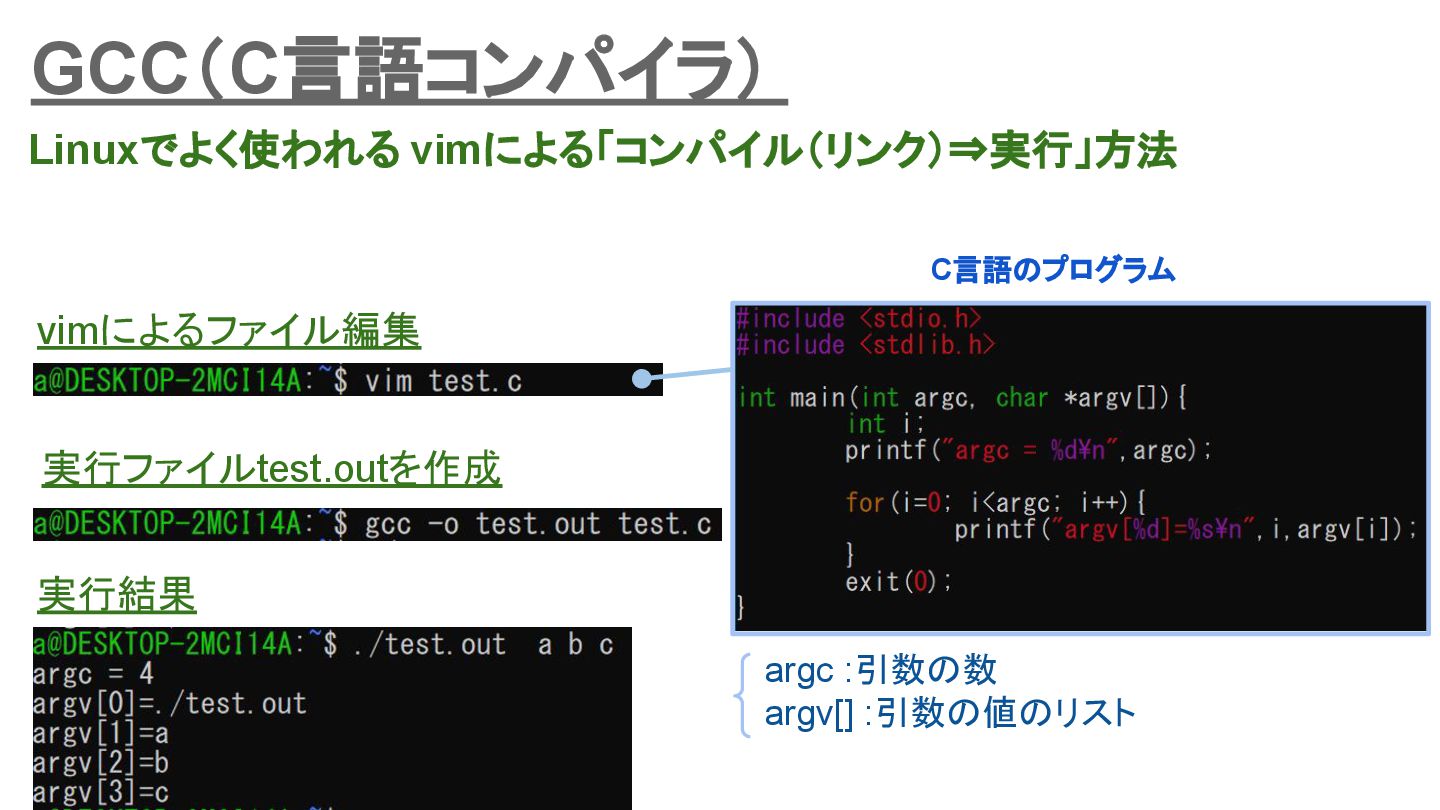Click the 'int main(int argc, char *argv[]){' line
Image resolution: width=1440 pixels, height=810 pixels.
click(x=962, y=398)
